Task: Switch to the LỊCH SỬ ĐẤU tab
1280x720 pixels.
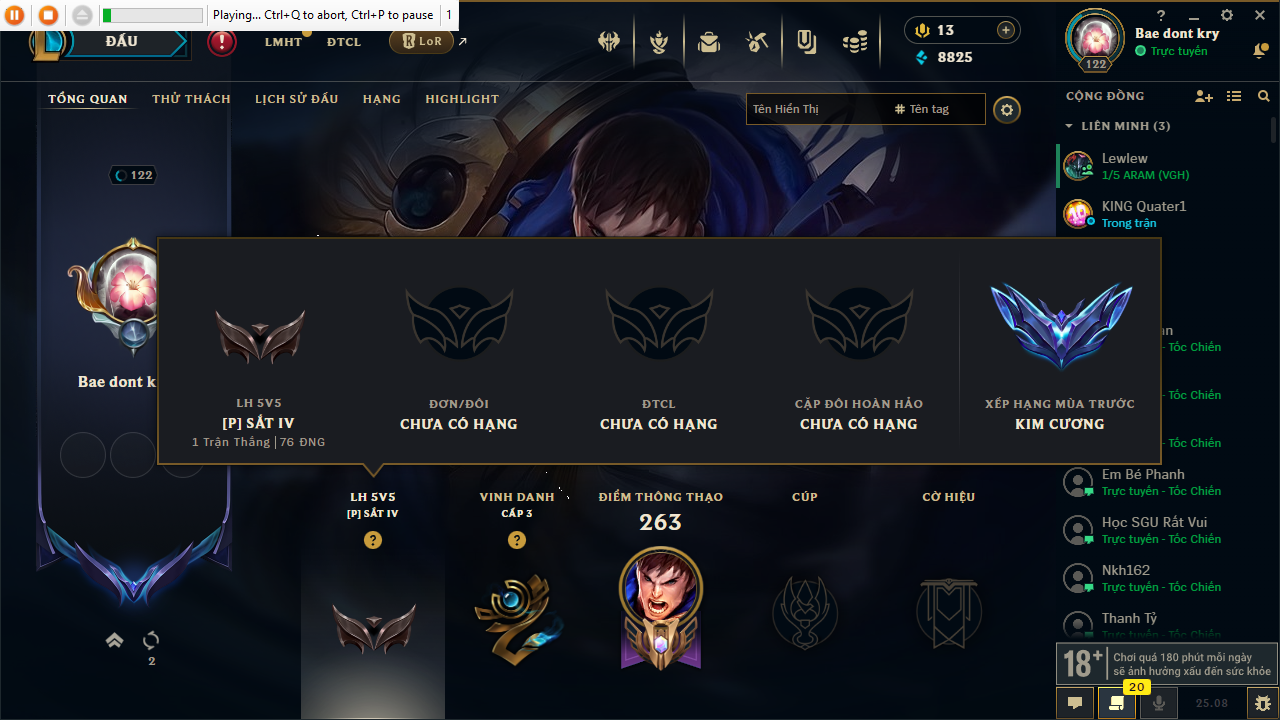Action: coord(296,99)
